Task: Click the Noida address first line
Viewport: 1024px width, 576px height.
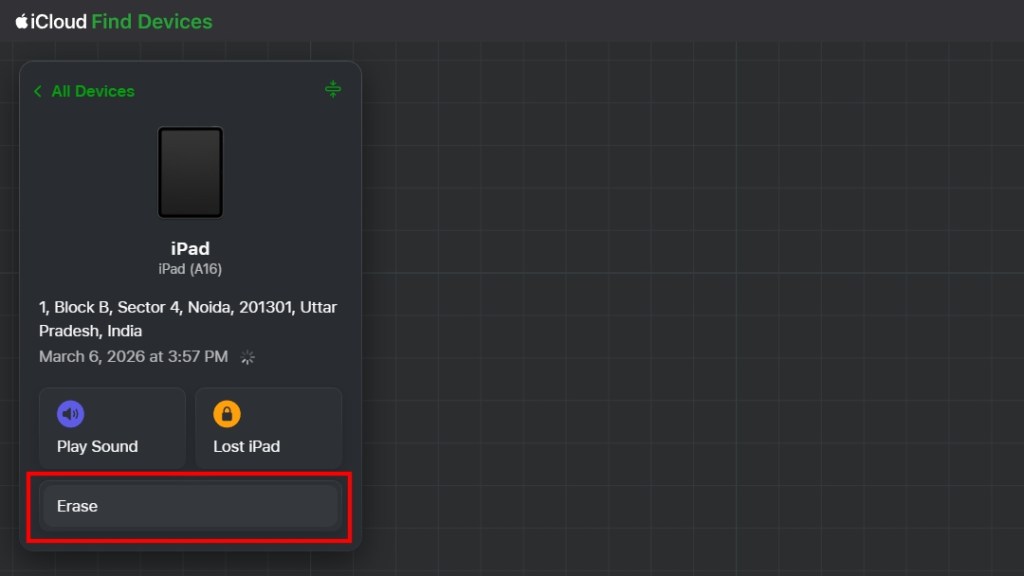Action: [x=188, y=307]
